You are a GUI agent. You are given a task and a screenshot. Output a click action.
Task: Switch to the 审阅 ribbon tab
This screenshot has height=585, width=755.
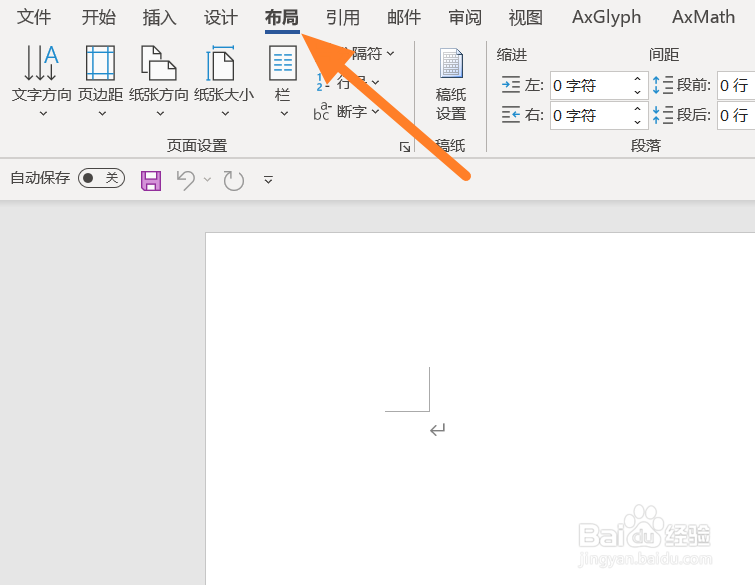click(465, 17)
